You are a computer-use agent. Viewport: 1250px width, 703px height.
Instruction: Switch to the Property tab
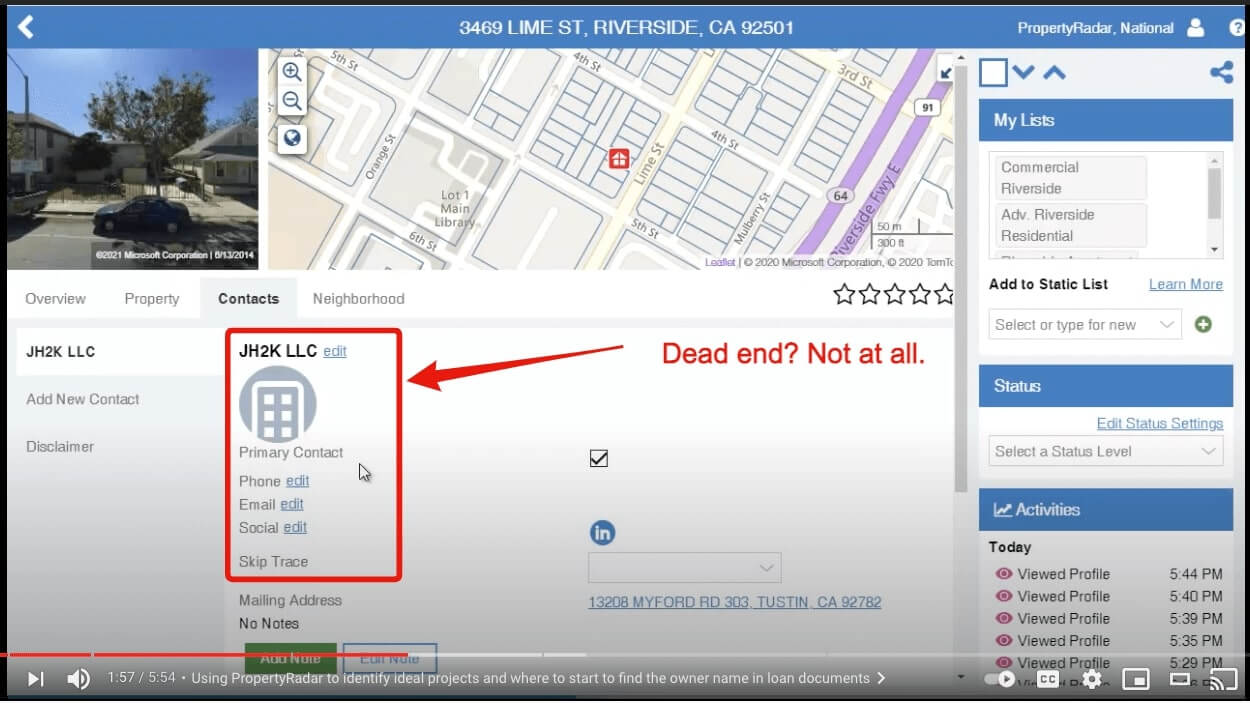coord(152,298)
